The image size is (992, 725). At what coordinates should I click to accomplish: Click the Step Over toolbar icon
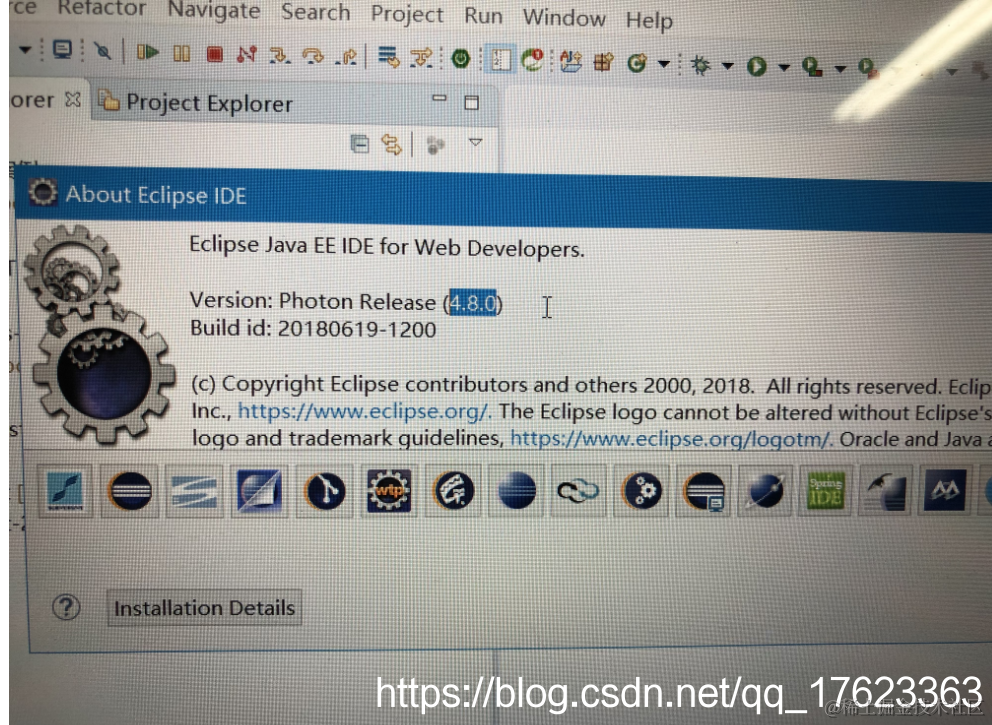tap(313, 56)
